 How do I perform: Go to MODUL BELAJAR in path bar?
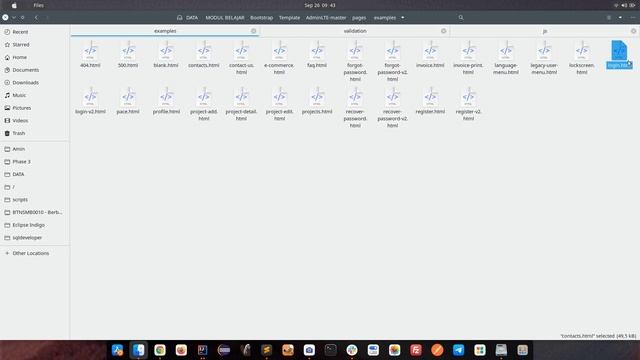click(x=224, y=18)
